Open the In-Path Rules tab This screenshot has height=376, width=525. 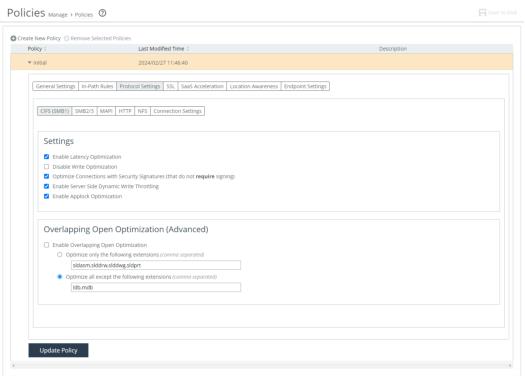coord(97,86)
